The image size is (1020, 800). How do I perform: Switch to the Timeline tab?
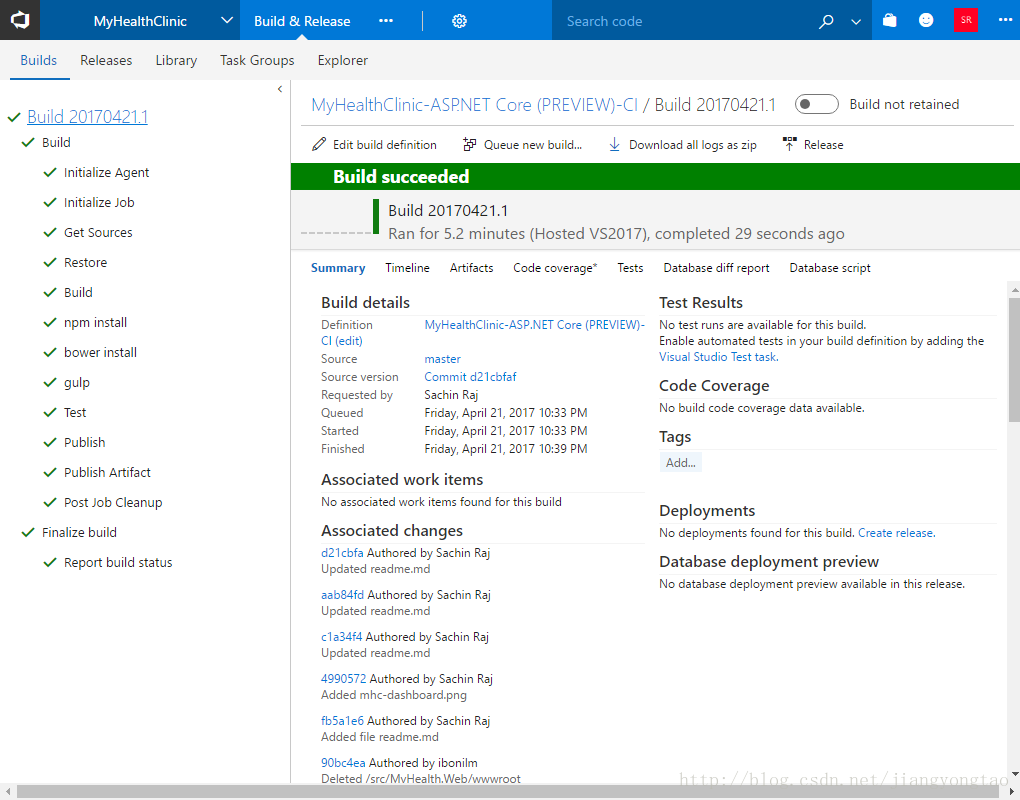pyautogui.click(x=407, y=267)
